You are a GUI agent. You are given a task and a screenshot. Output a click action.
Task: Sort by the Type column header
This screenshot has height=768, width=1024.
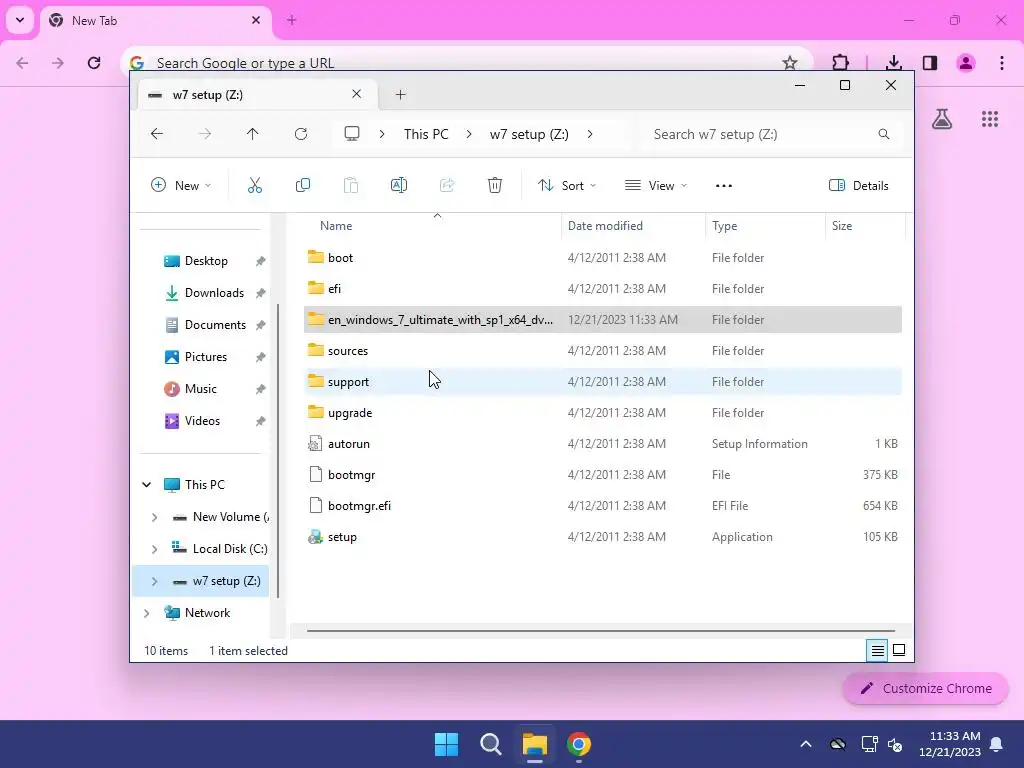coord(724,226)
